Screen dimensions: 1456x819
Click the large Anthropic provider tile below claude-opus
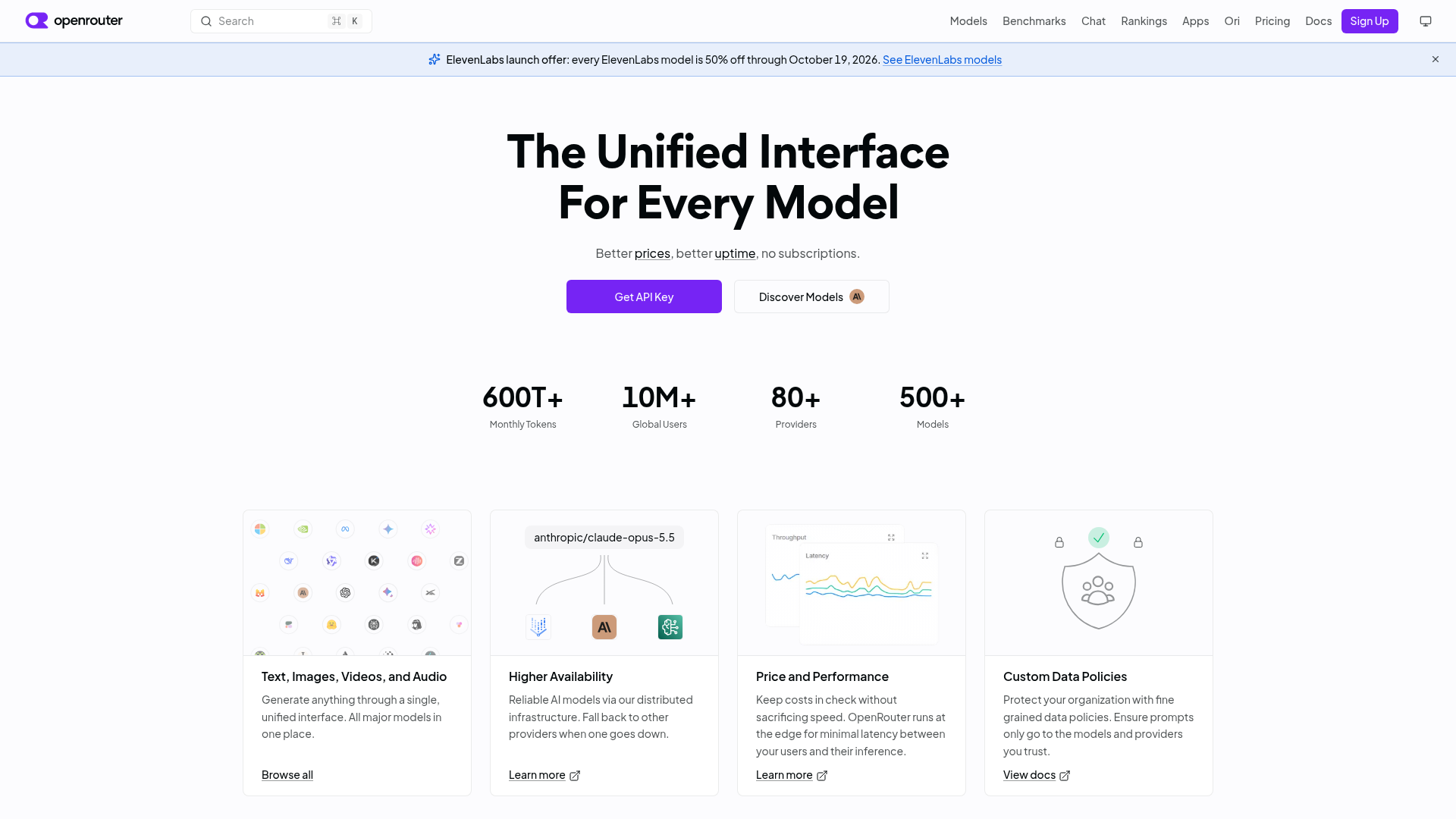pyautogui.click(x=604, y=627)
